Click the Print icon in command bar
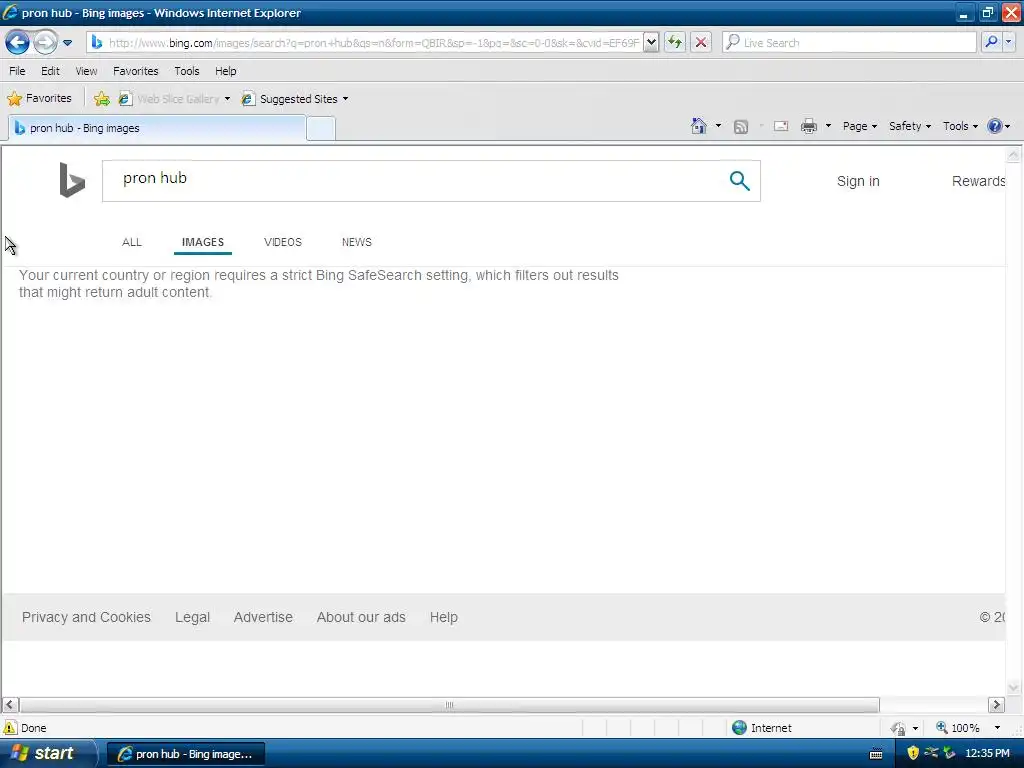The width and height of the screenshot is (1024, 768). click(x=808, y=126)
